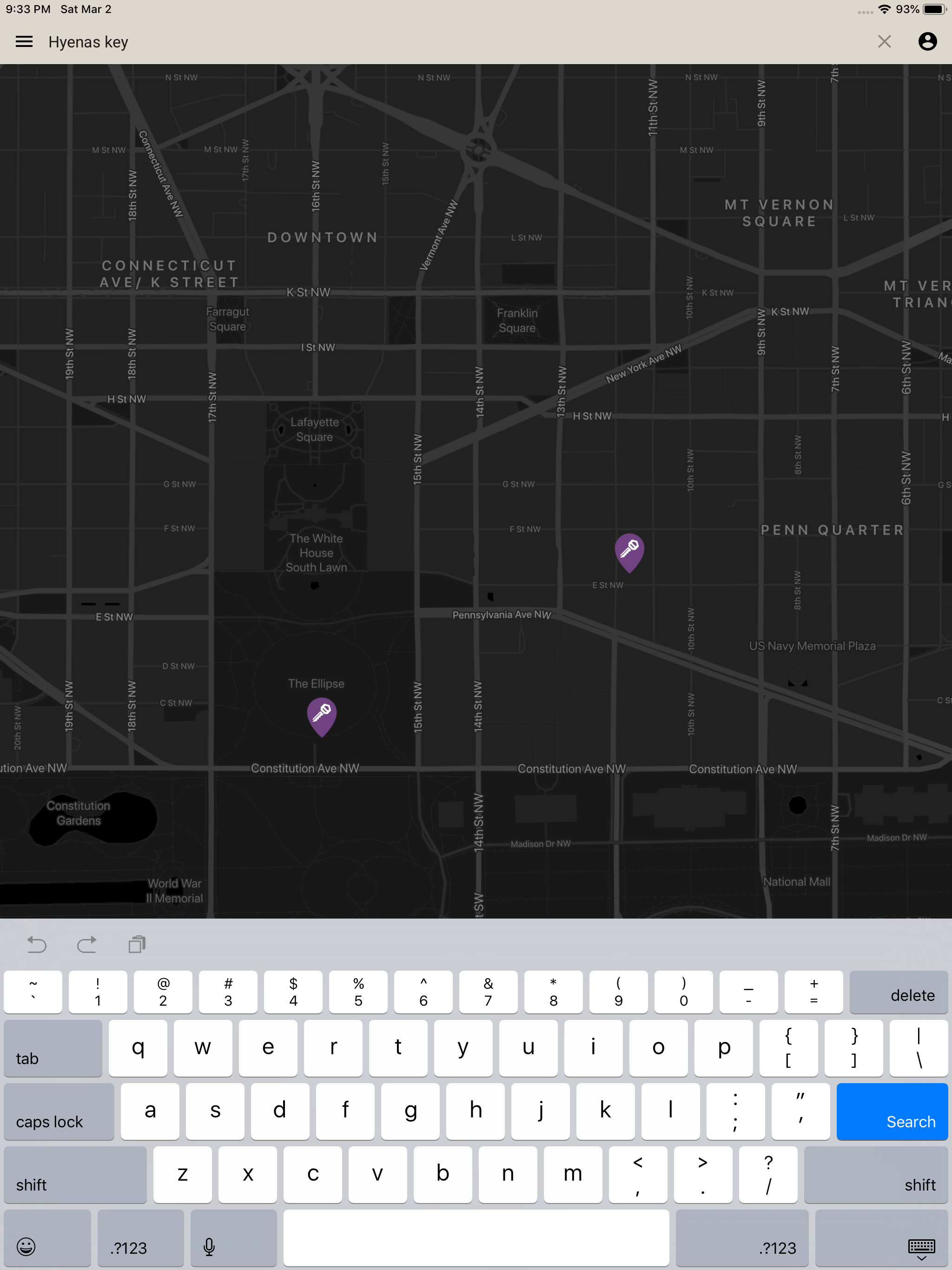Screen dimensions: 952x1270
Task: Open the hamburger menu
Action: (24, 42)
